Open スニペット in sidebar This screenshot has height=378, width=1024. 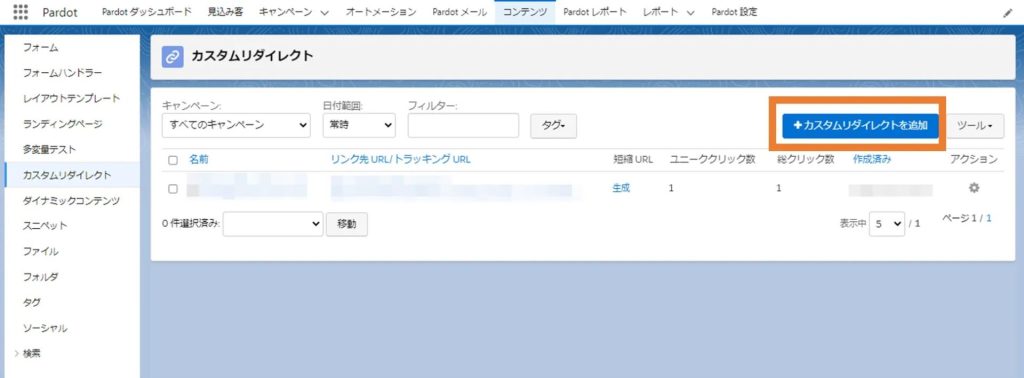[x=45, y=226]
